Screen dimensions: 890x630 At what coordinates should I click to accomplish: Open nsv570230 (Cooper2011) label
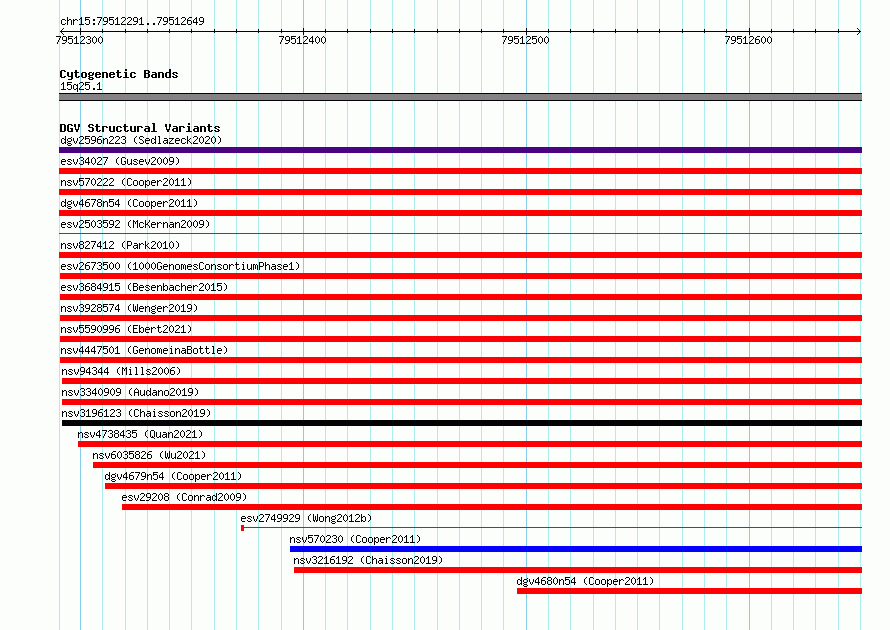[x=355, y=539]
